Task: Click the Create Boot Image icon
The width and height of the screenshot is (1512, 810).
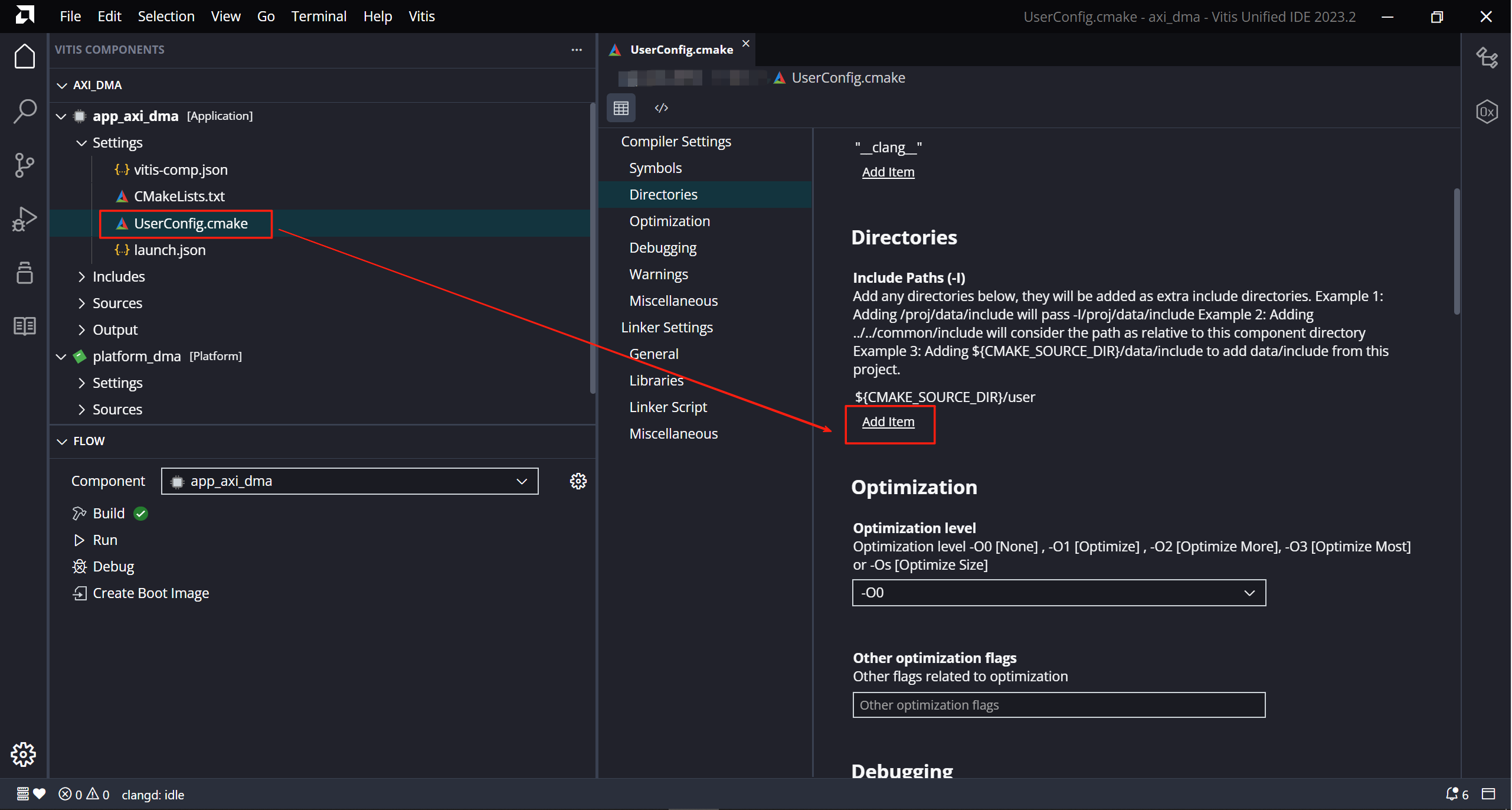Action: pyautogui.click(x=79, y=593)
